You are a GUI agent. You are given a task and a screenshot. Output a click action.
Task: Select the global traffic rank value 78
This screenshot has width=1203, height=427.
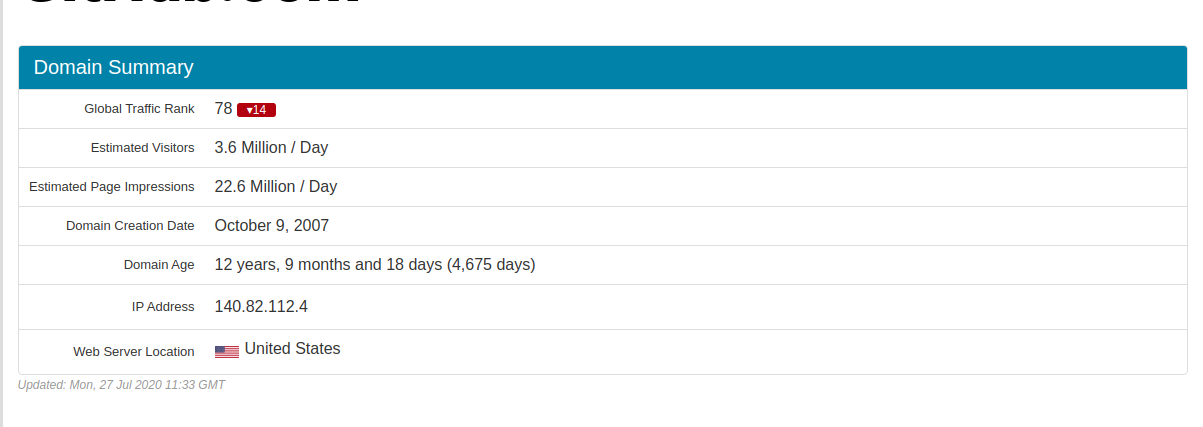pyautogui.click(x=224, y=108)
